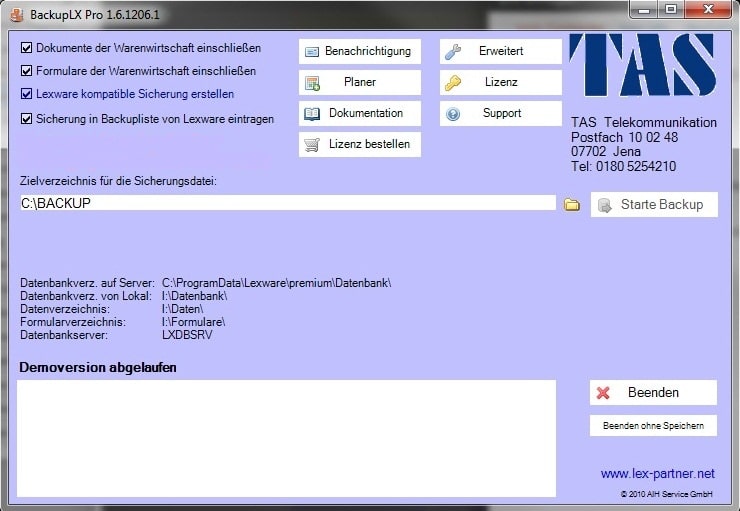Click inside the empty log output box
The image size is (740, 511).
point(286,438)
